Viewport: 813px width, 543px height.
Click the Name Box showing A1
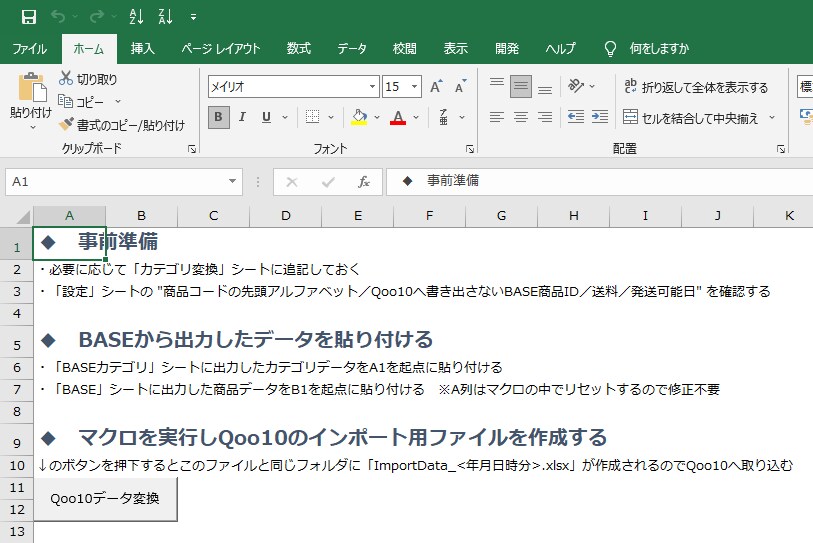pyautogui.click(x=117, y=182)
